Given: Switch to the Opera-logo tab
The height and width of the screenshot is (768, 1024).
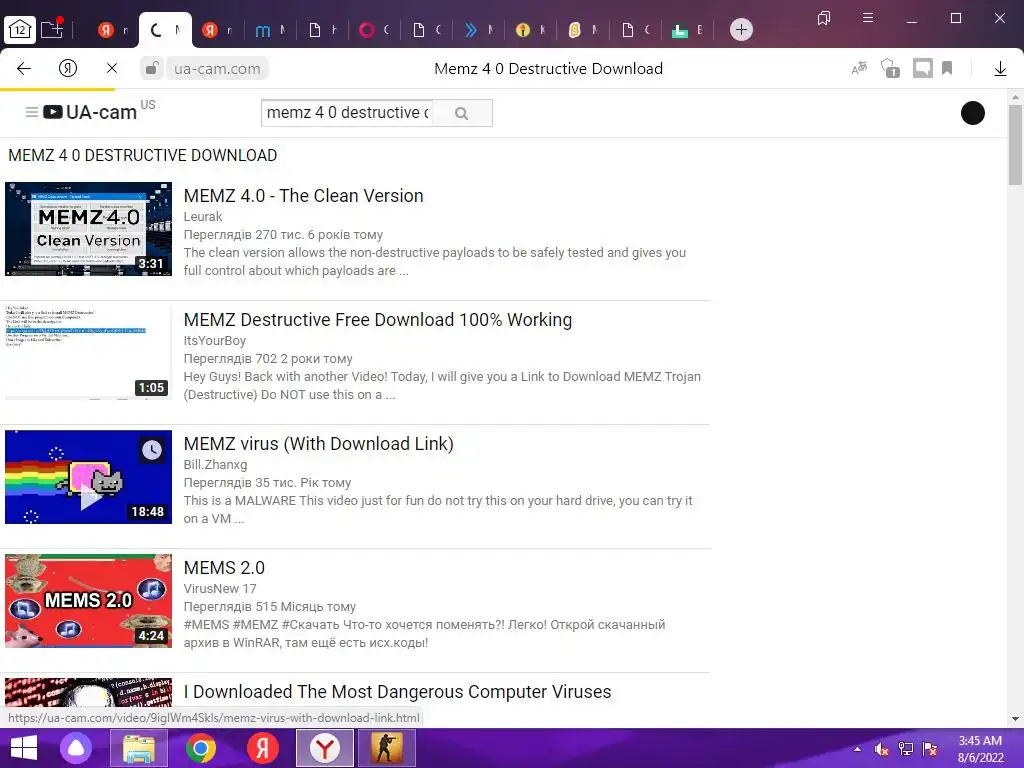Looking at the screenshot, I should (374, 30).
